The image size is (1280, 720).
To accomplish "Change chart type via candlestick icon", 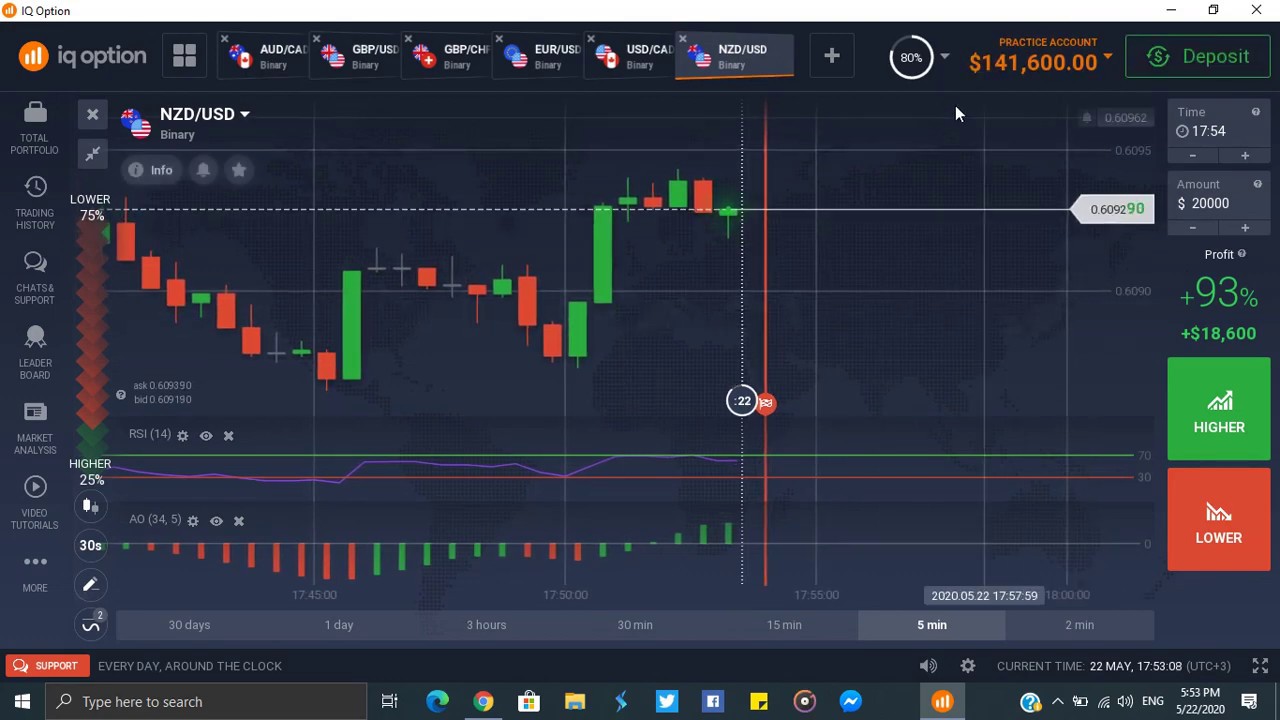I will coord(90,506).
